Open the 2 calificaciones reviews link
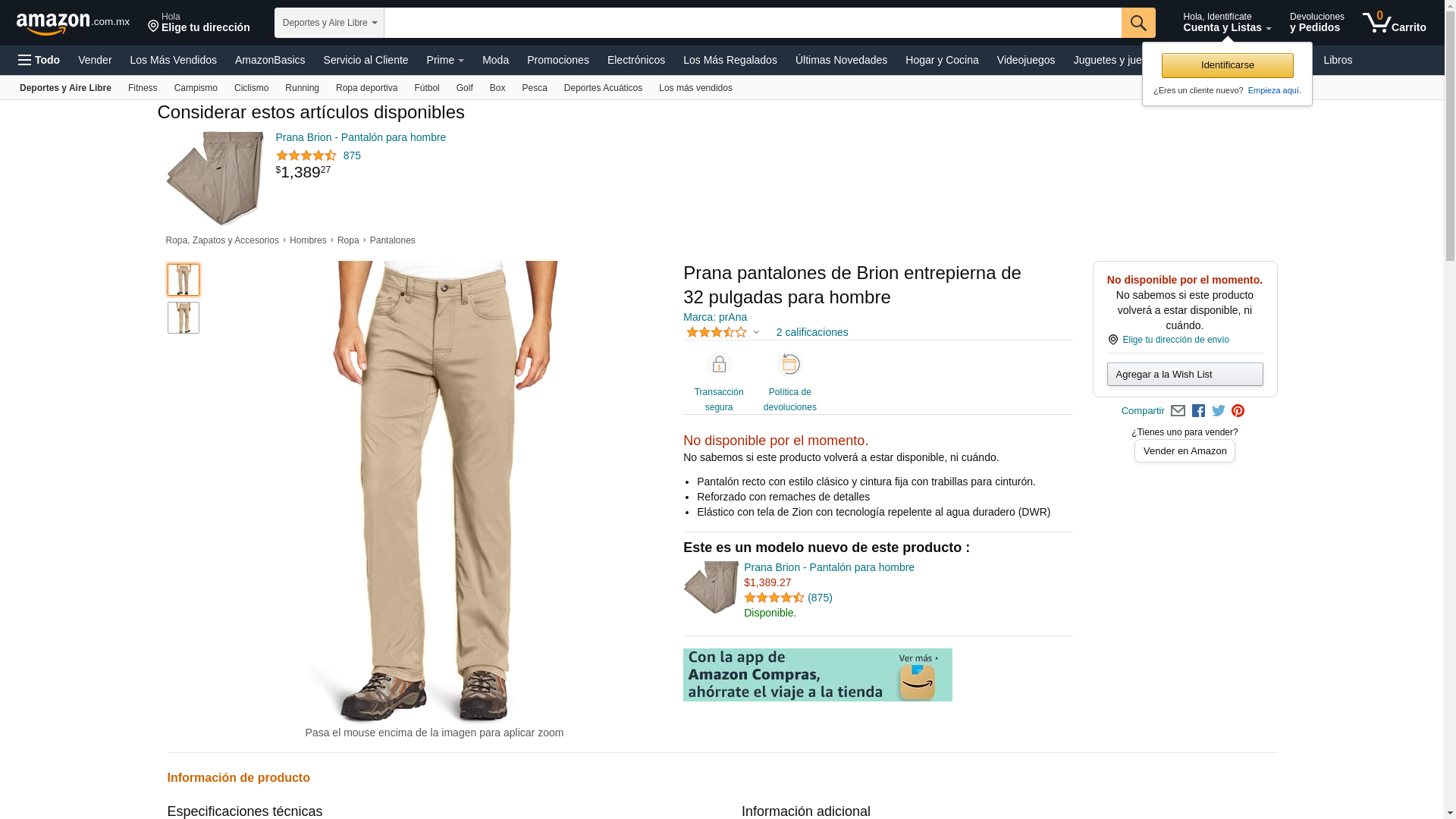The height and width of the screenshot is (819, 1456). coord(812,333)
